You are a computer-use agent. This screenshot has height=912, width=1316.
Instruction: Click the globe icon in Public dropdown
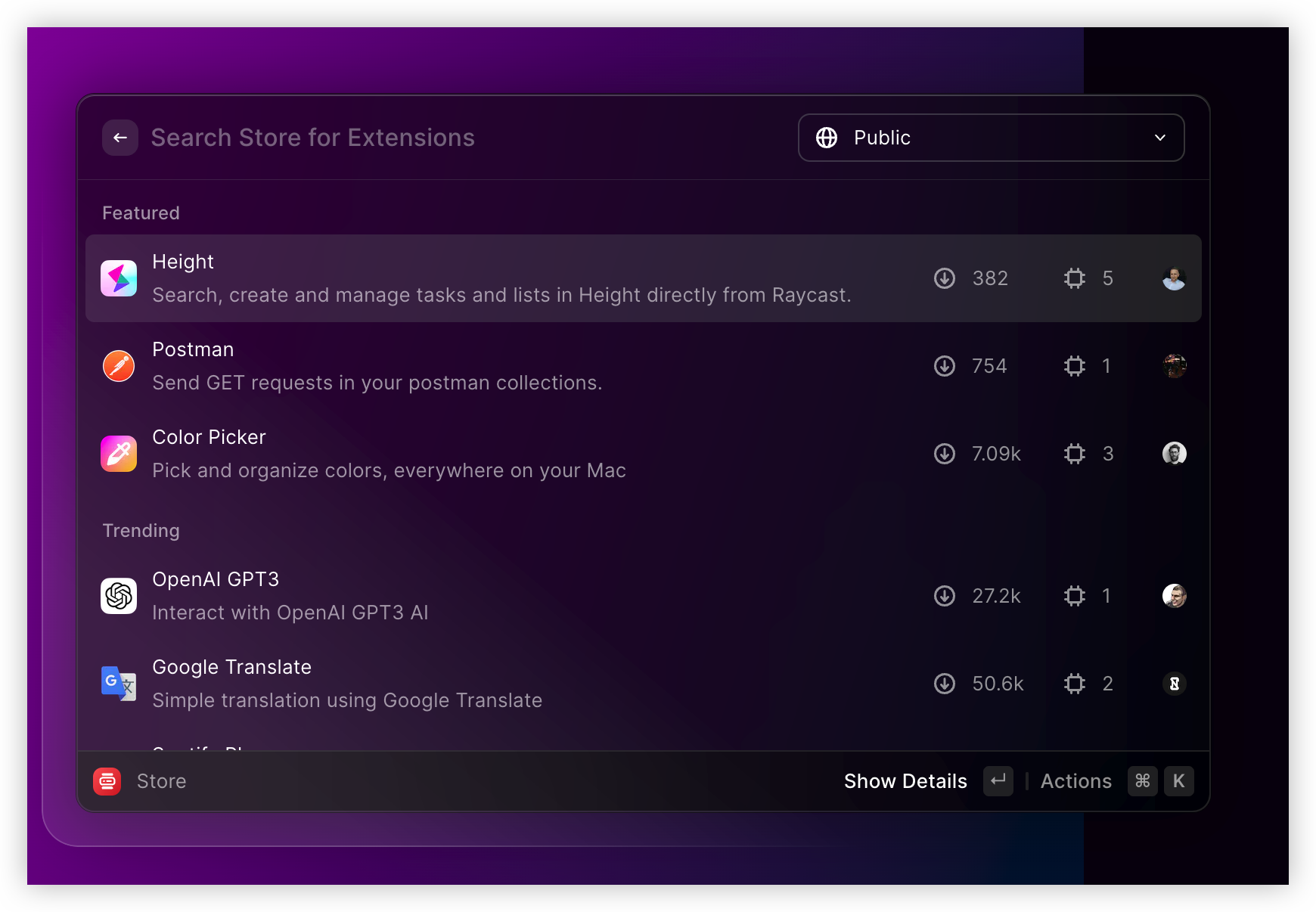coord(827,138)
